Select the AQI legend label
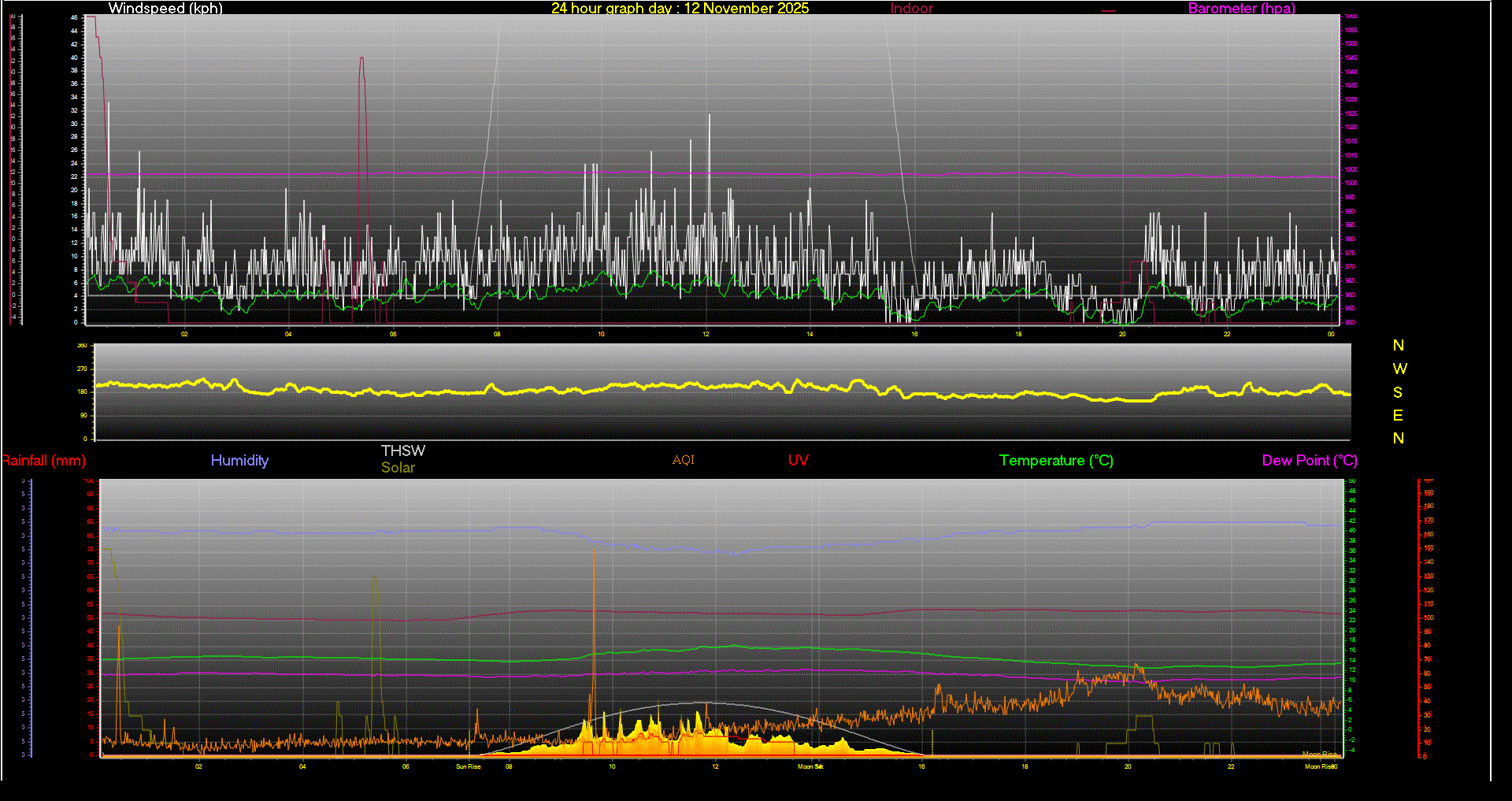This screenshot has width=1512, height=801. coord(684,460)
